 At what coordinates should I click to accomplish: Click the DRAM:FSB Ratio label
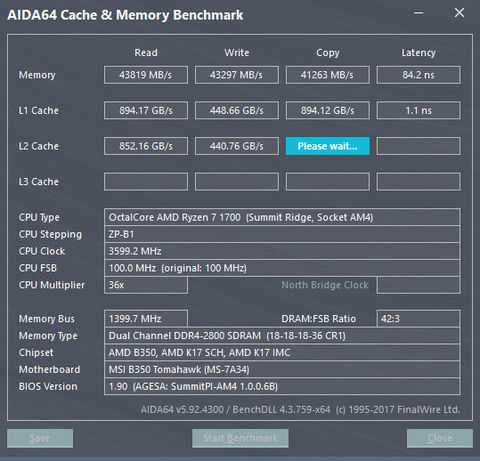point(319,319)
